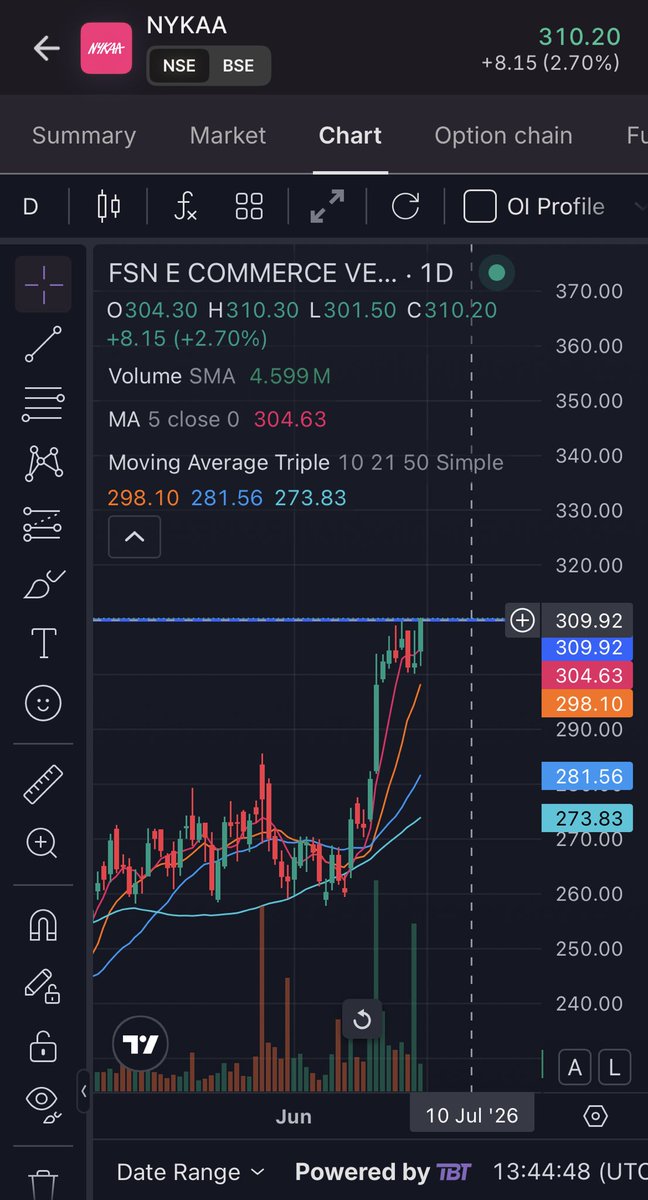
Task: Open the emoji icons tool
Action: pyautogui.click(x=43, y=704)
